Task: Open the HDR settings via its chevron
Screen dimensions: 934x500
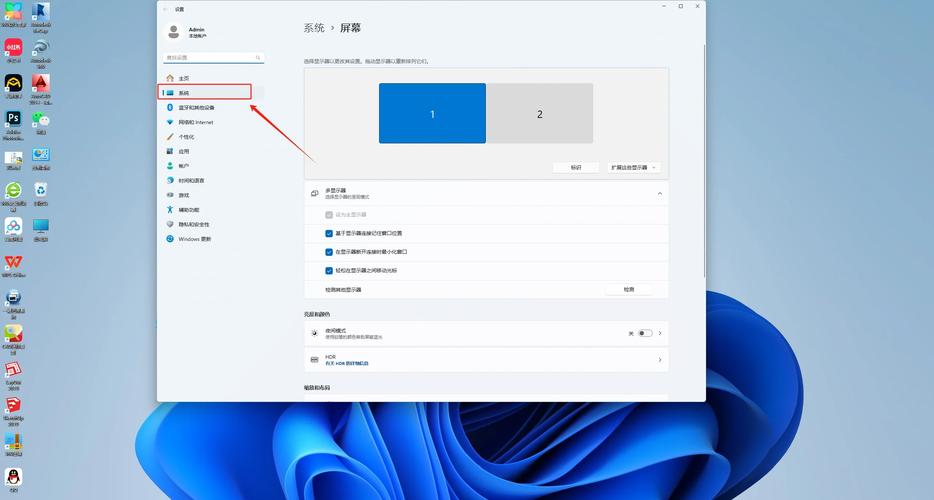Action: pyautogui.click(x=660, y=360)
